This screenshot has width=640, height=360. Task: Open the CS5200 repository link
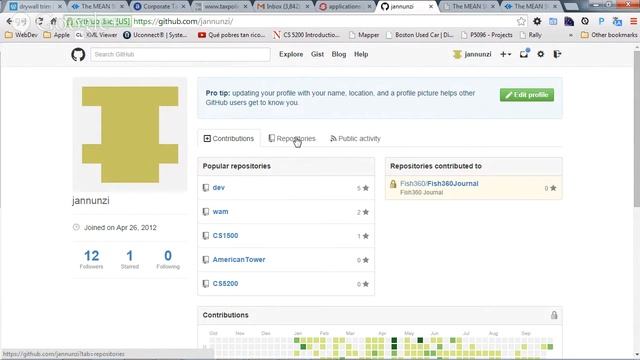225,284
